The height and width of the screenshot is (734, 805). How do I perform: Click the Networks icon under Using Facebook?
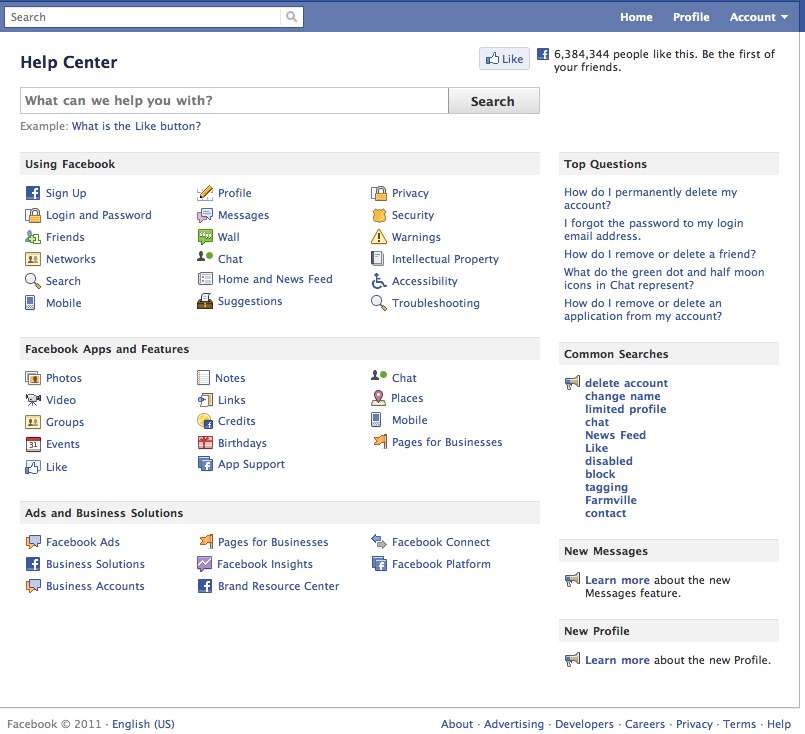(33, 259)
